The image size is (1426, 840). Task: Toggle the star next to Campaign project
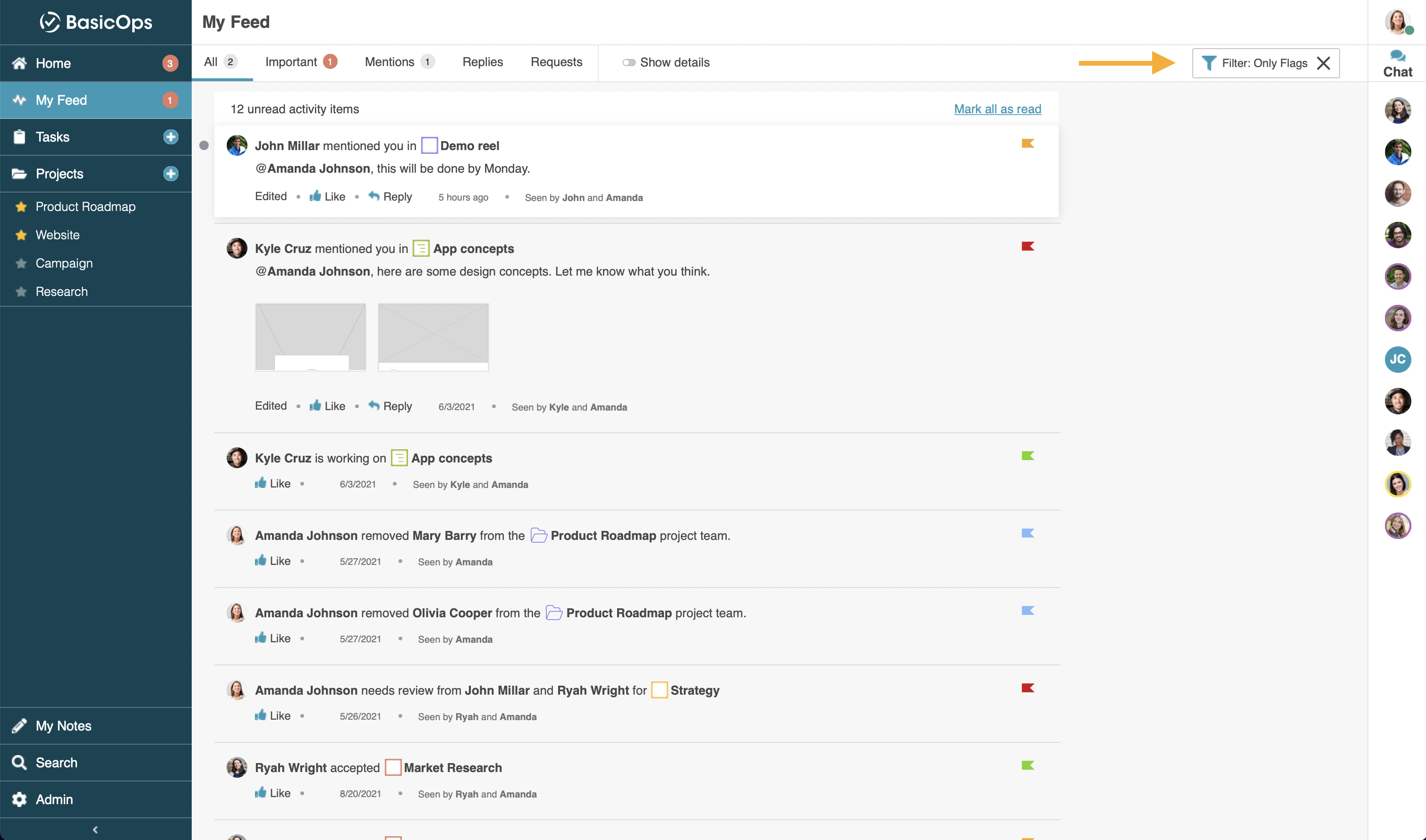tap(21, 263)
